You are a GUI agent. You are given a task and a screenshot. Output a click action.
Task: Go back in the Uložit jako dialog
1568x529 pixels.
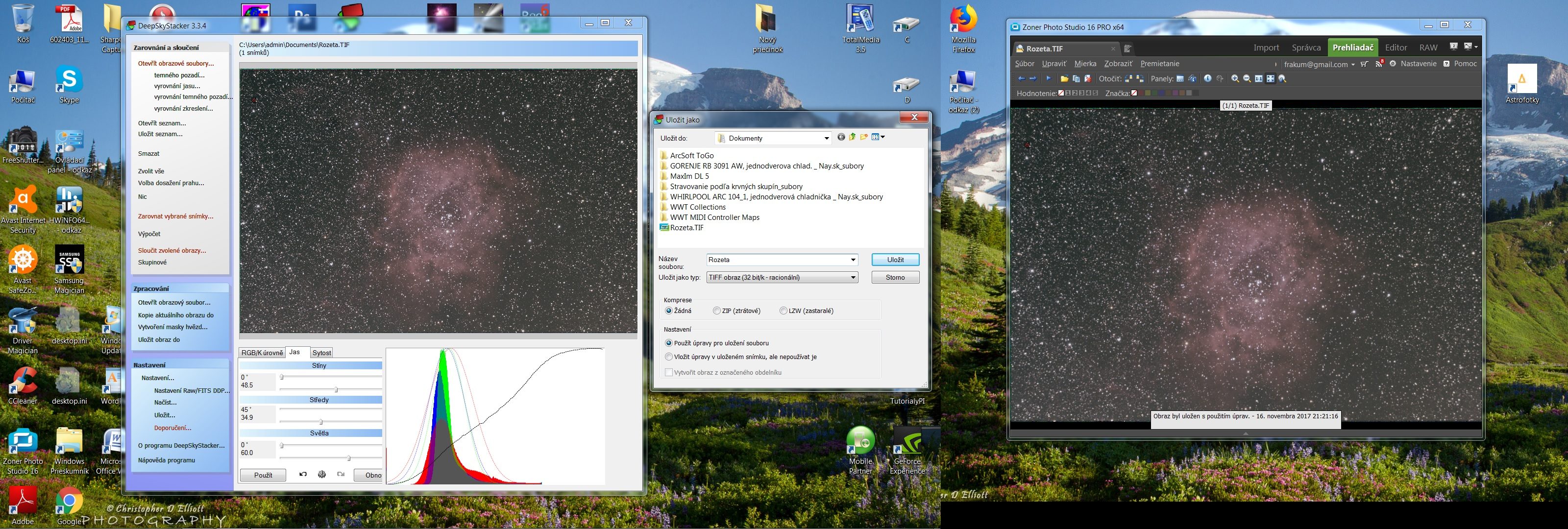point(841,137)
